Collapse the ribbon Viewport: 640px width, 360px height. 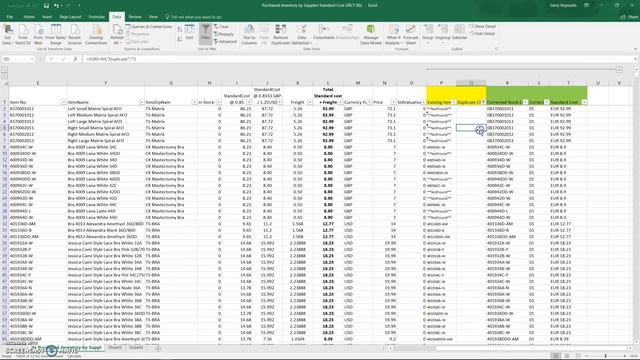click(635, 49)
